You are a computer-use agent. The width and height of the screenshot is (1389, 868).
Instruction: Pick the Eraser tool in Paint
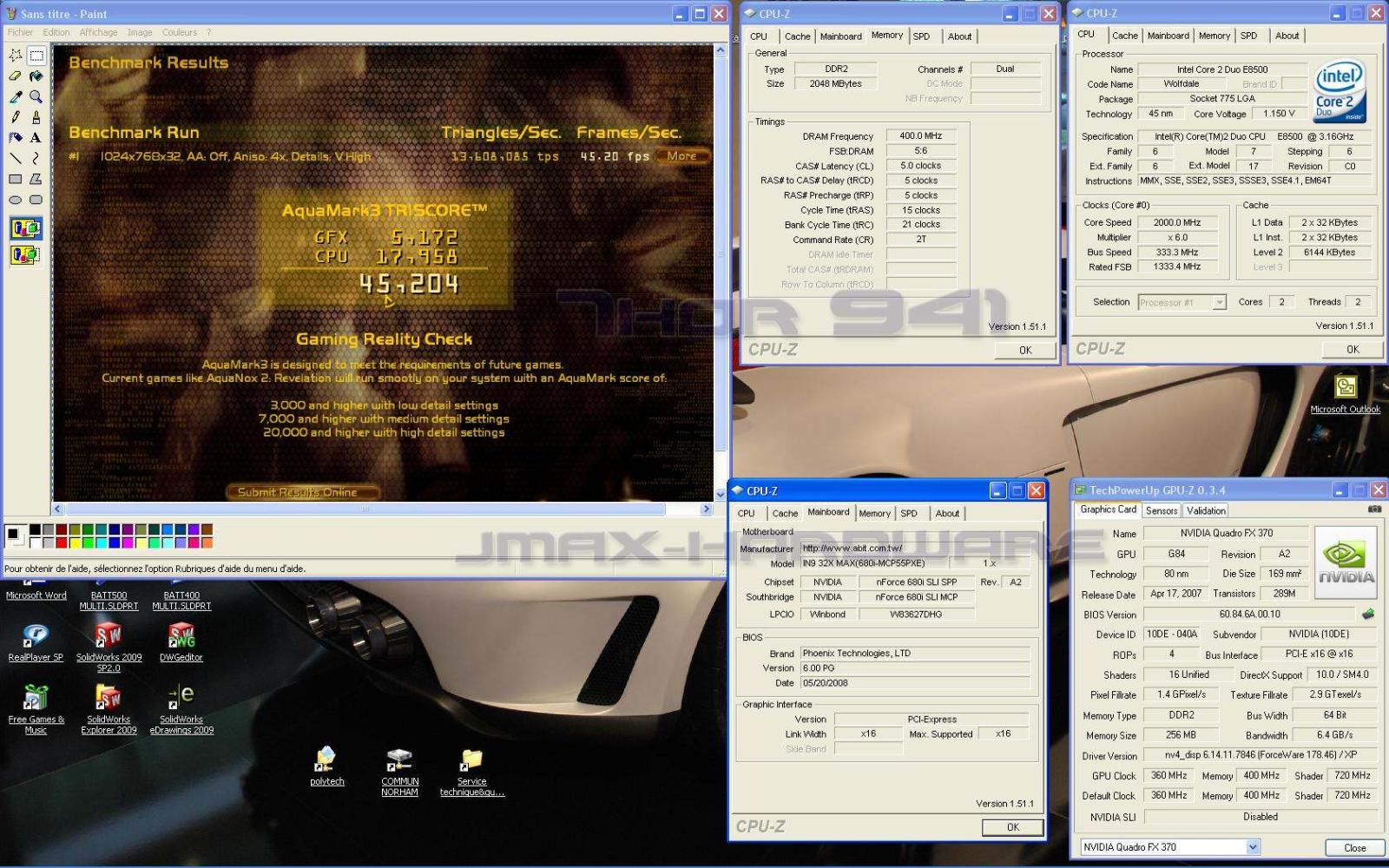coord(16,76)
